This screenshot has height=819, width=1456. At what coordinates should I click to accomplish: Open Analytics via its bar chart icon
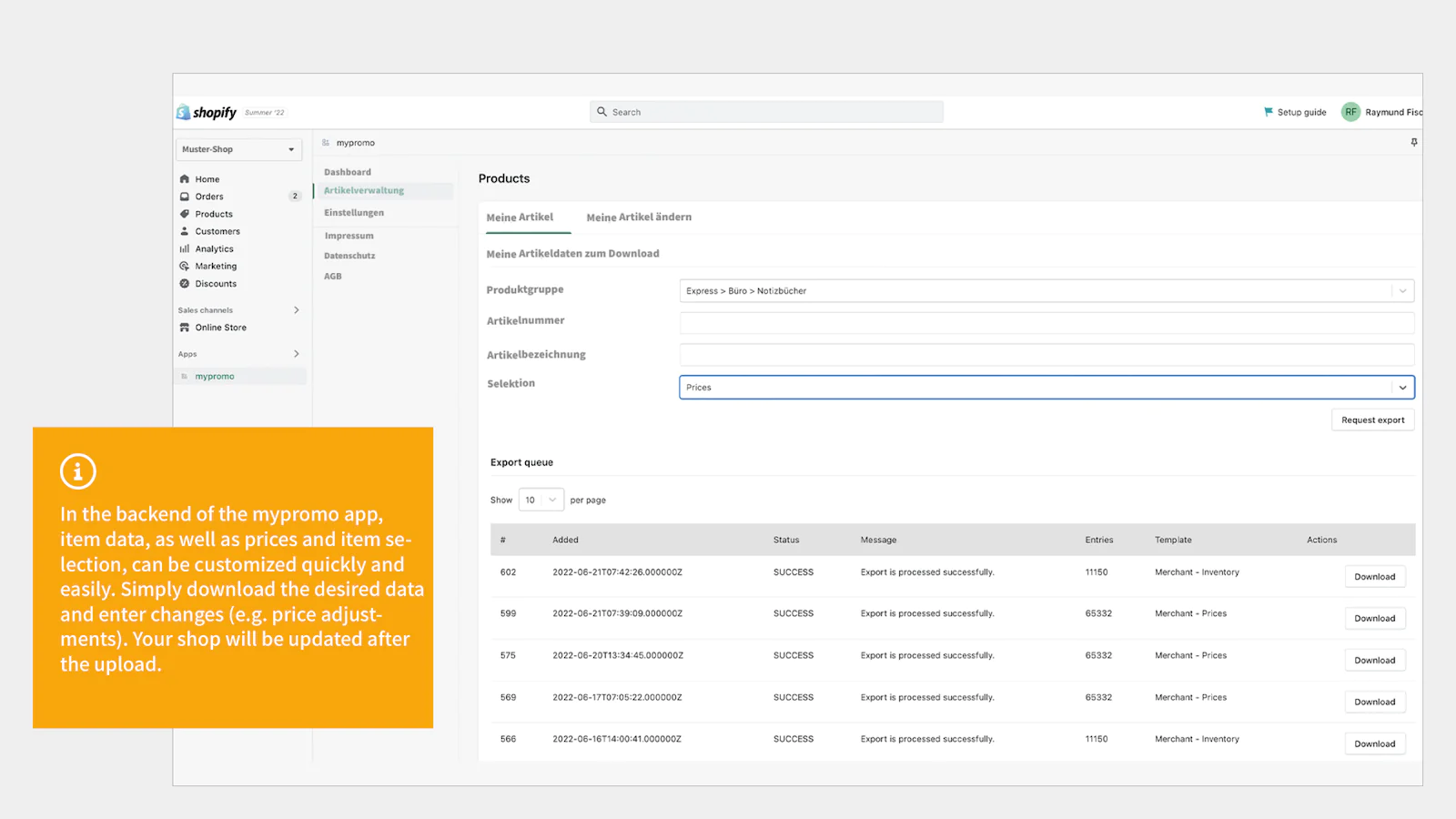click(185, 248)
